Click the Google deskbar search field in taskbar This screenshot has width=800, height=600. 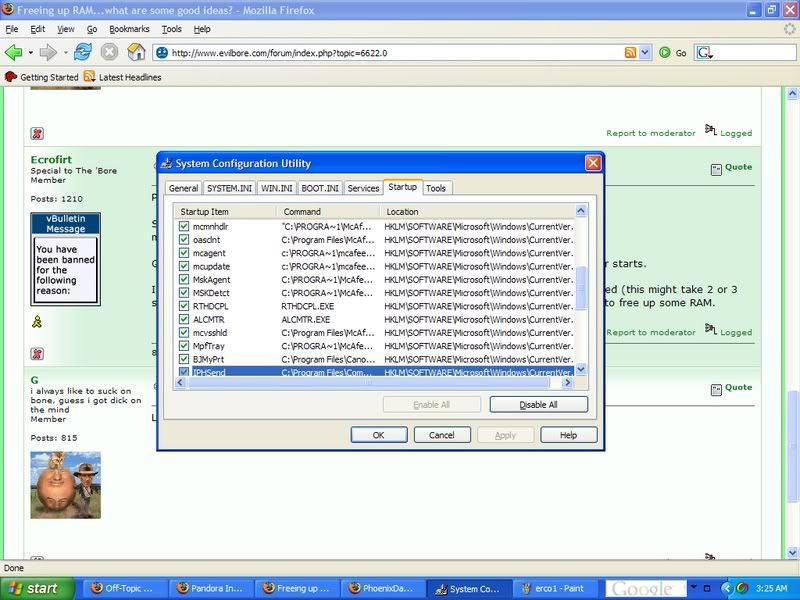coord(646,588)
